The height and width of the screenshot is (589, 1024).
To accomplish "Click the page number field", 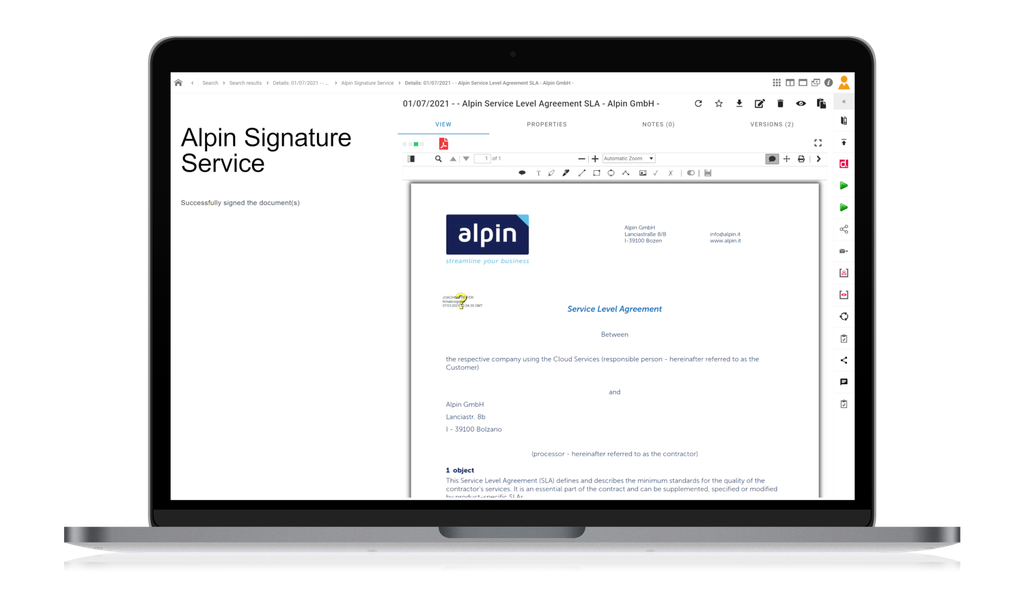I will 483,159.
